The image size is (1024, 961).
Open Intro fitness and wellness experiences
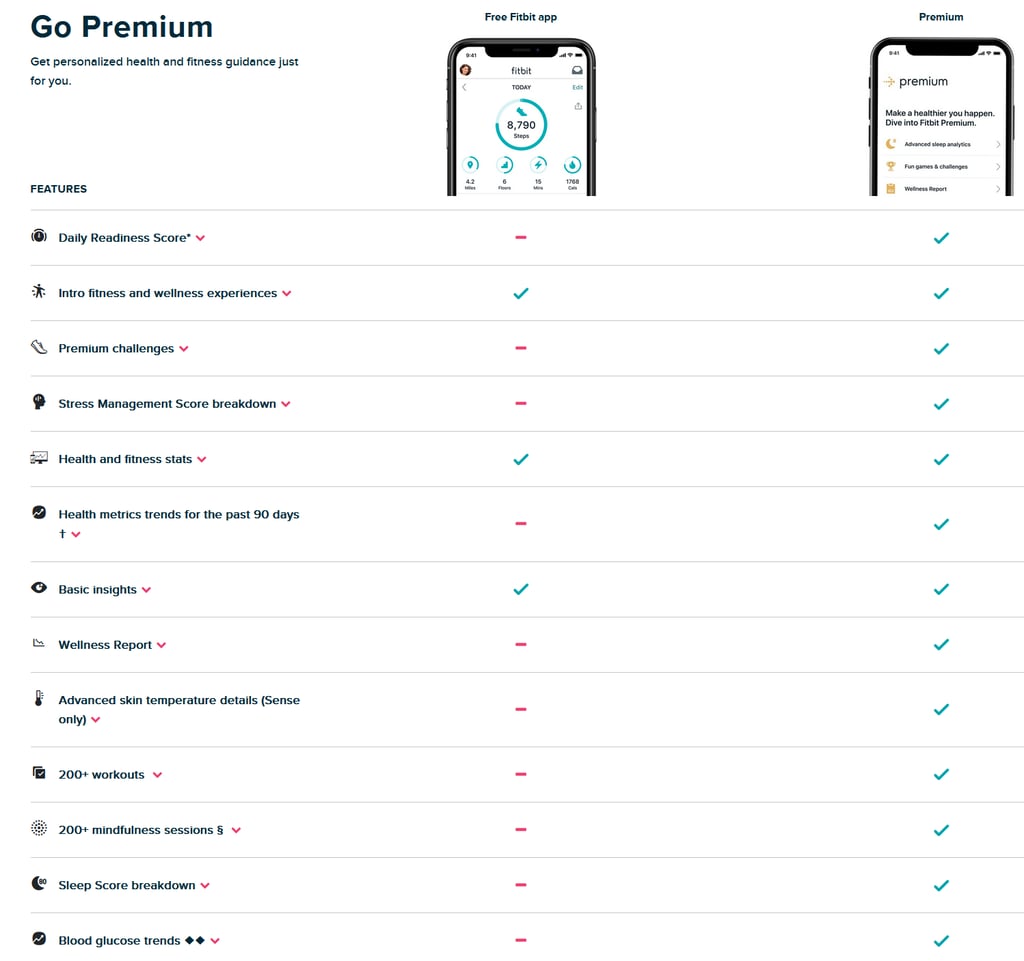(x=167, y=293)
